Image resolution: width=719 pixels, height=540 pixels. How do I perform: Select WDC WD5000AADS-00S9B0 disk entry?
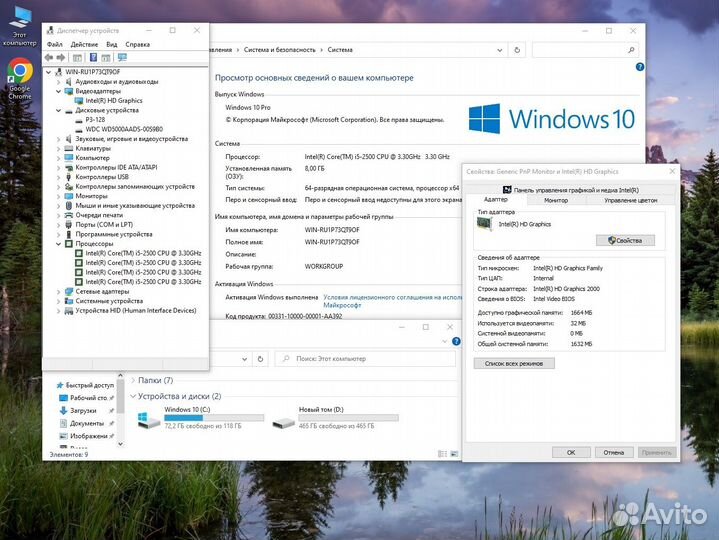tap(124, 129)
